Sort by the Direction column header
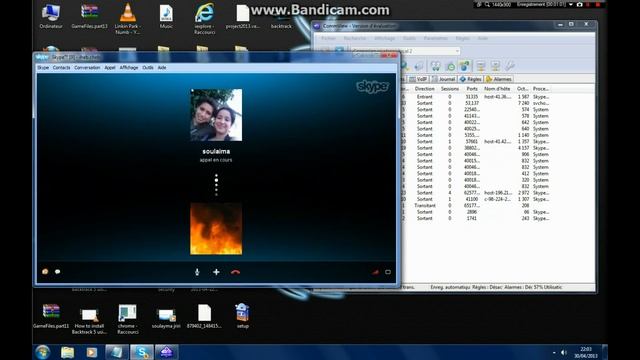The height and width of the screenshot is (360, 640). click(424, 89)
